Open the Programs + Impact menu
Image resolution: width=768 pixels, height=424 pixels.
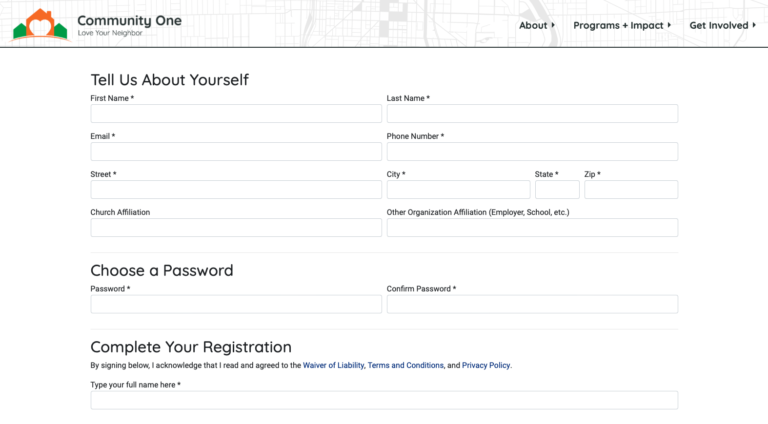point(617,25)
